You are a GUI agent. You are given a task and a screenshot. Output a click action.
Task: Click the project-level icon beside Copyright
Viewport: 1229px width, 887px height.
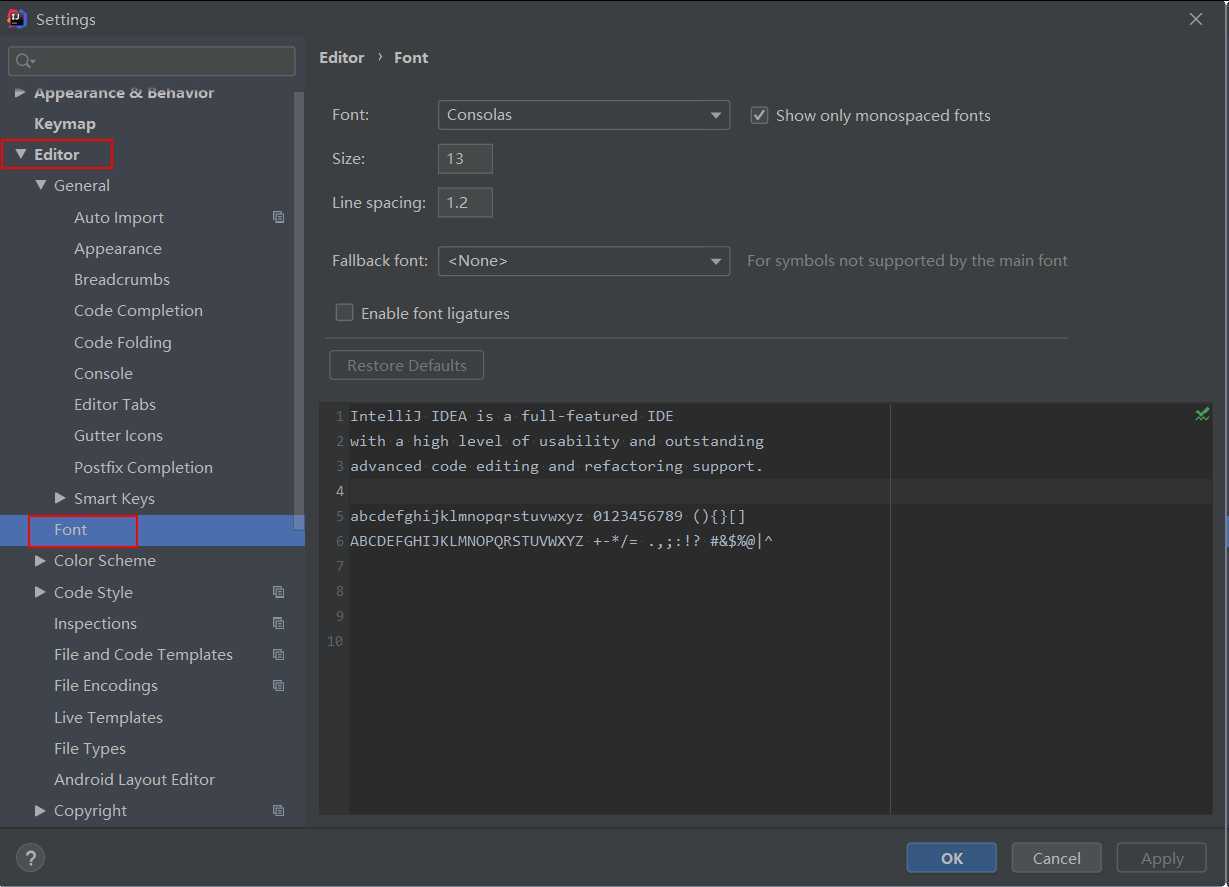point(279,811)
